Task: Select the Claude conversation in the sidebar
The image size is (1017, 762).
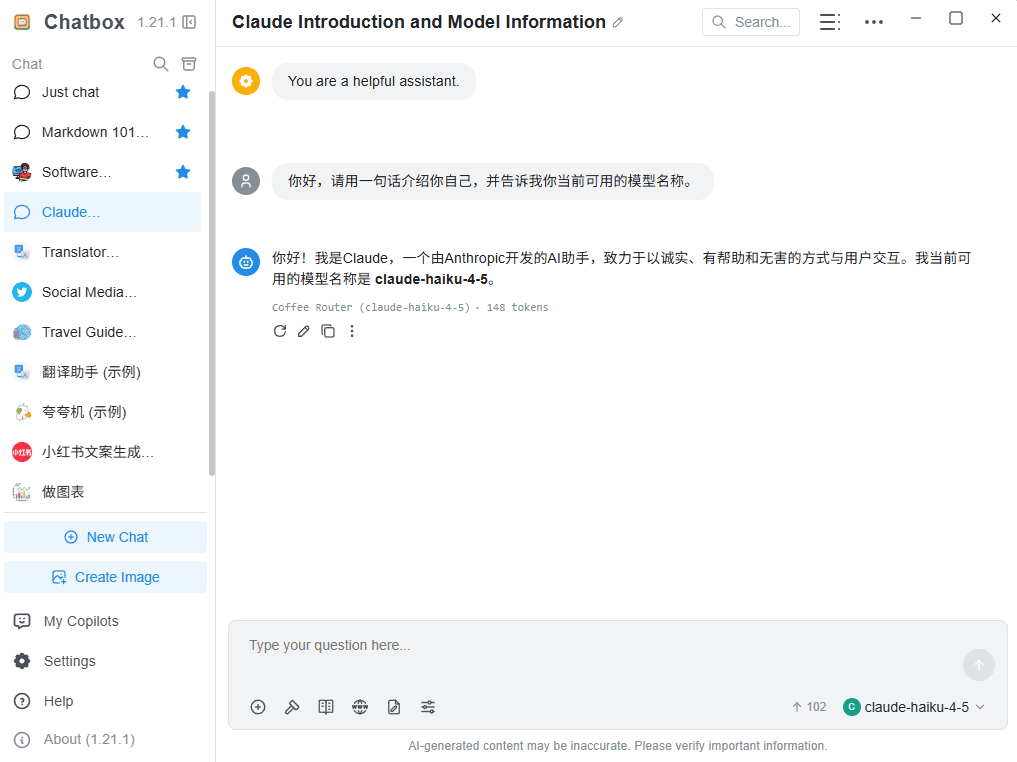Action: 102,212
